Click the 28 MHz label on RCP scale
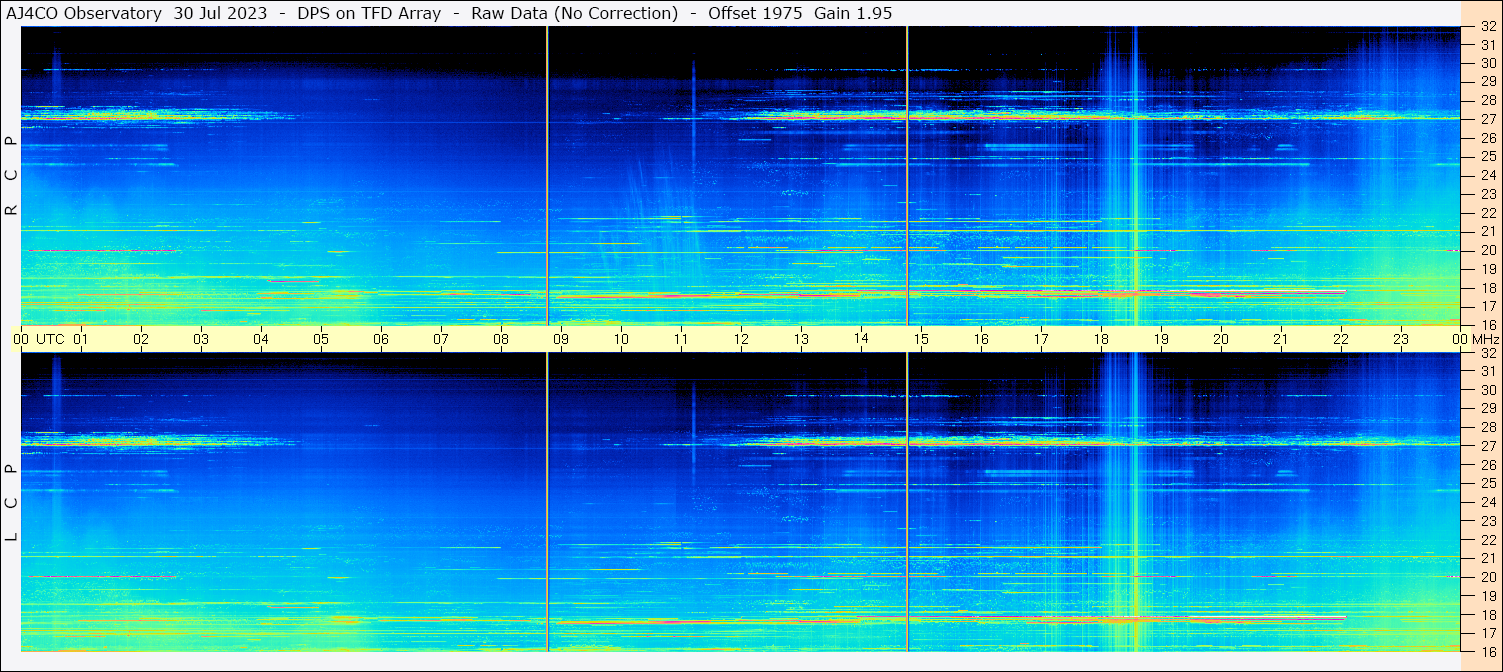 point(1487,100)
